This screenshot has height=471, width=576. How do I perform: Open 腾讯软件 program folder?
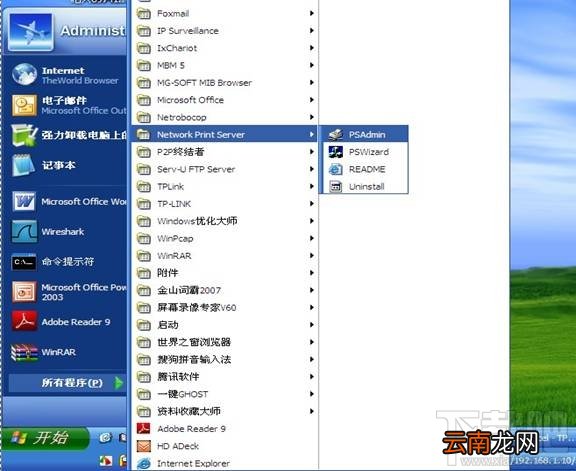click(224, 377)
